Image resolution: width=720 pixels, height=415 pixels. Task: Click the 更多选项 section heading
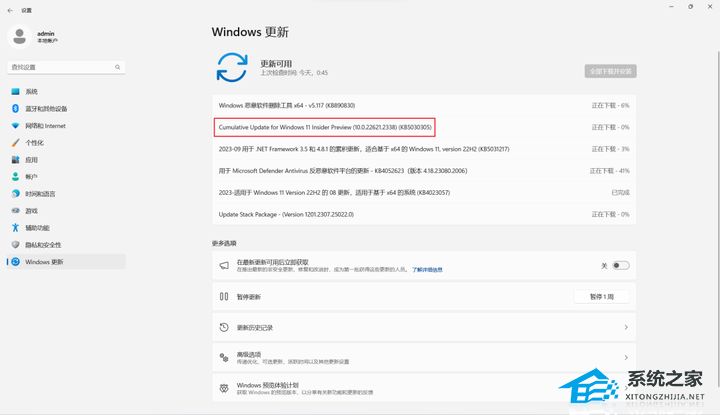click(x=224, y=243)
